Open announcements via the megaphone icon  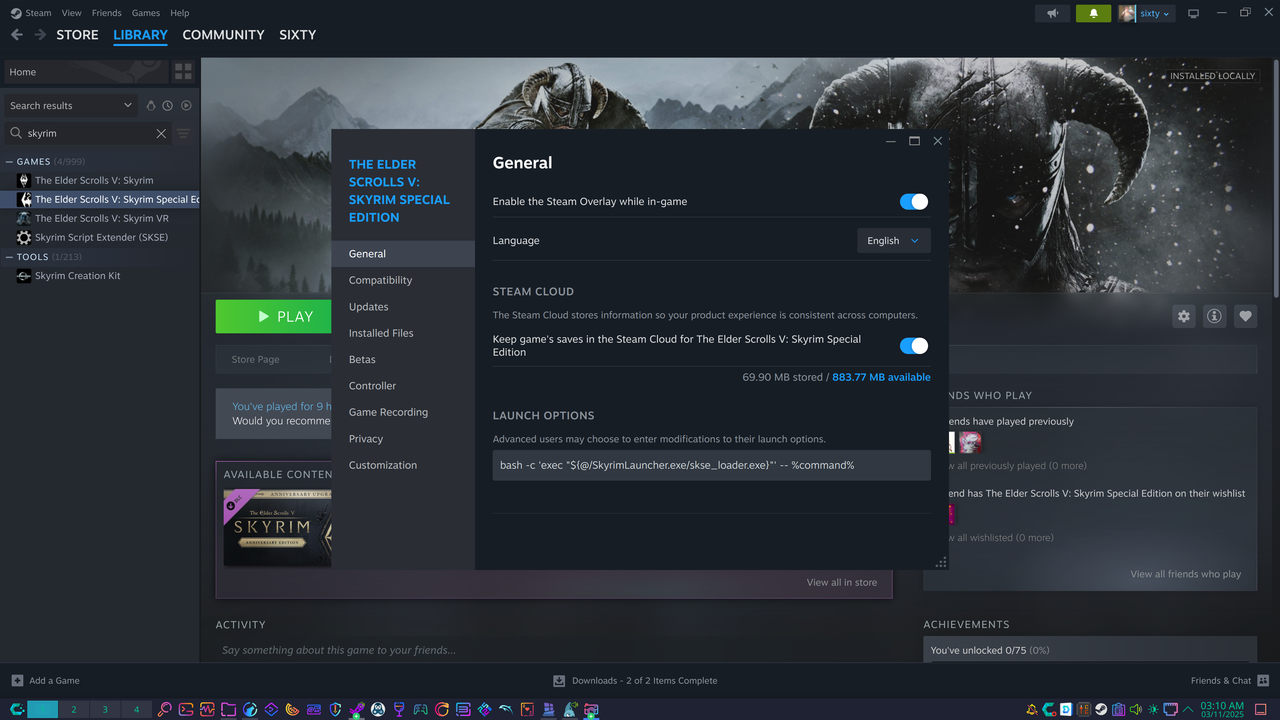point(1053,14)
